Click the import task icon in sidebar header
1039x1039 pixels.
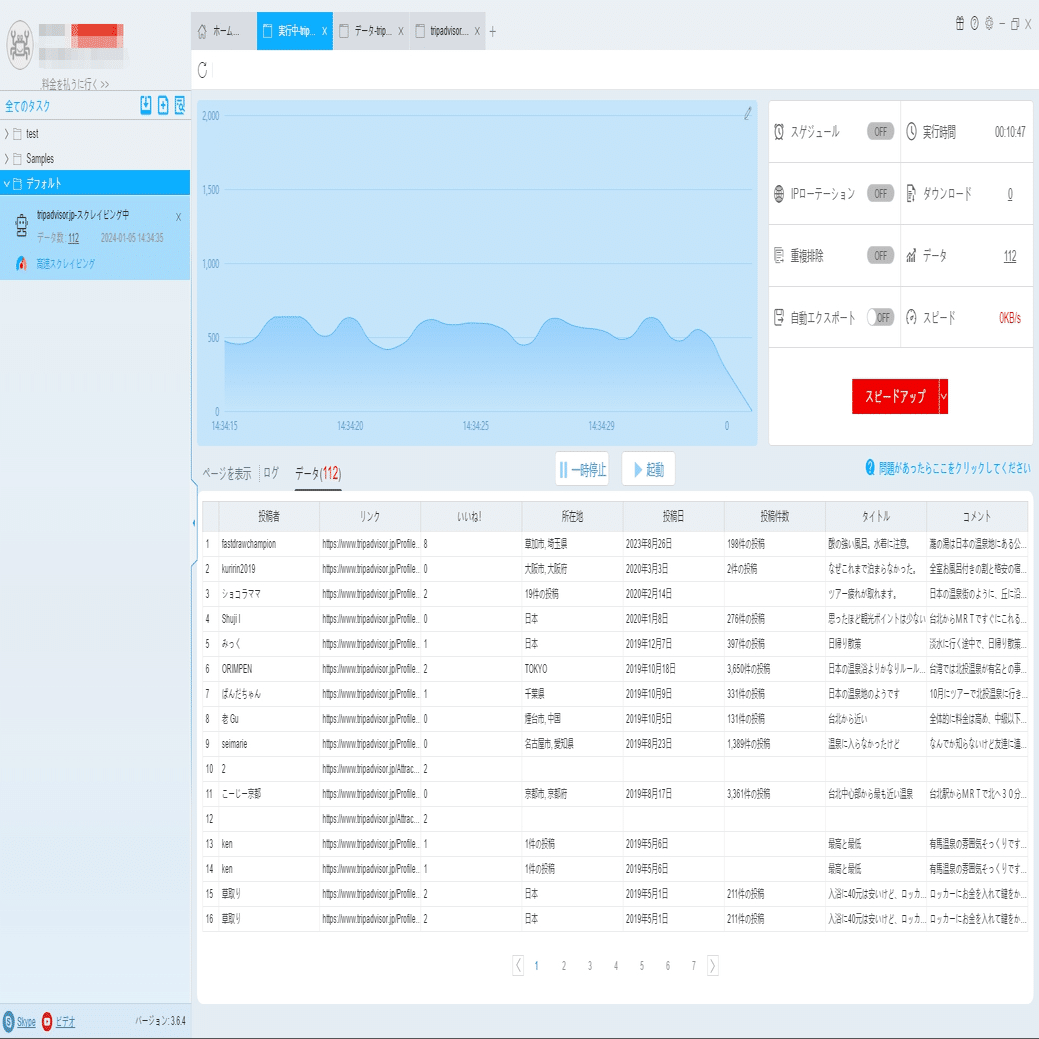click(x=146, y=105)
